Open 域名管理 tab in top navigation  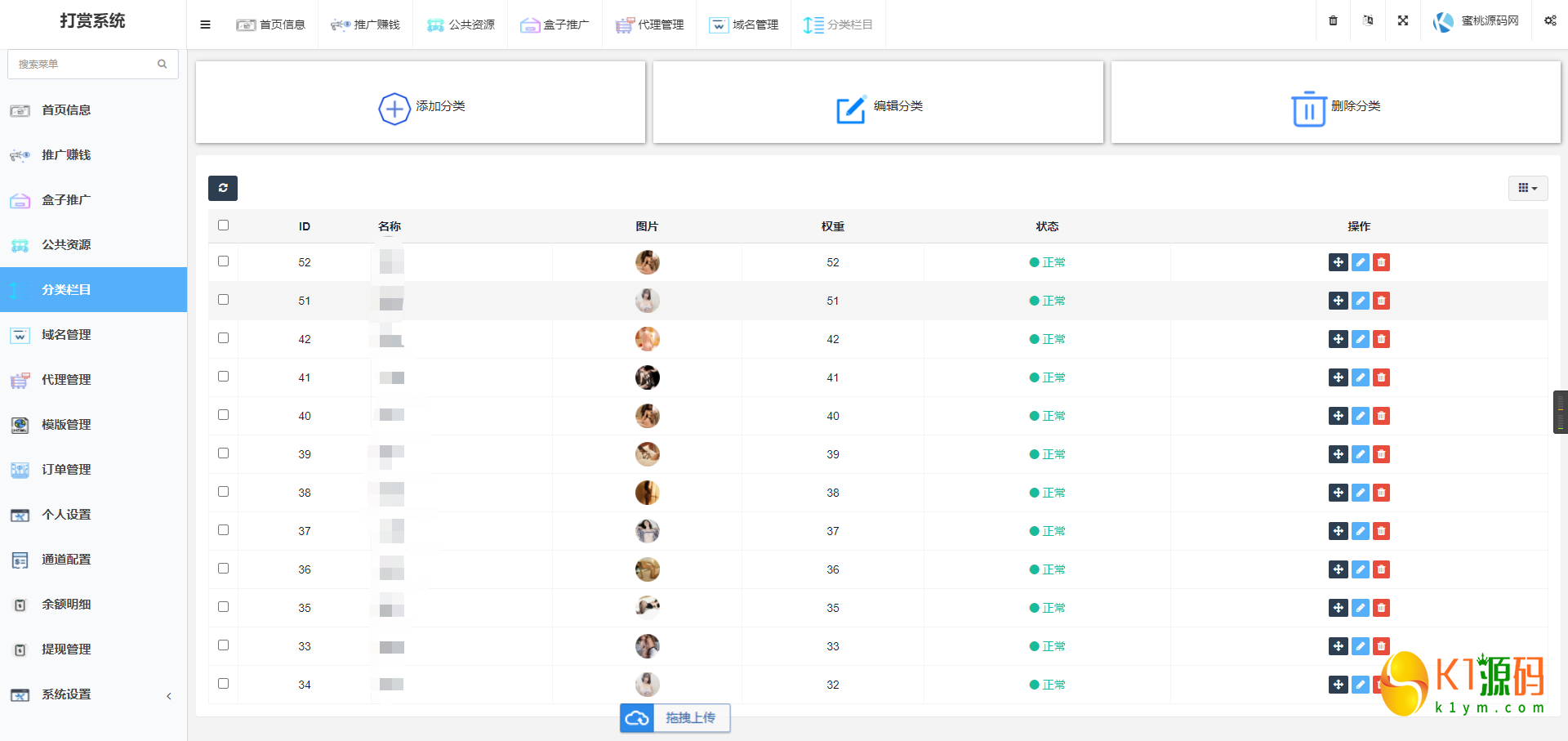743,25
